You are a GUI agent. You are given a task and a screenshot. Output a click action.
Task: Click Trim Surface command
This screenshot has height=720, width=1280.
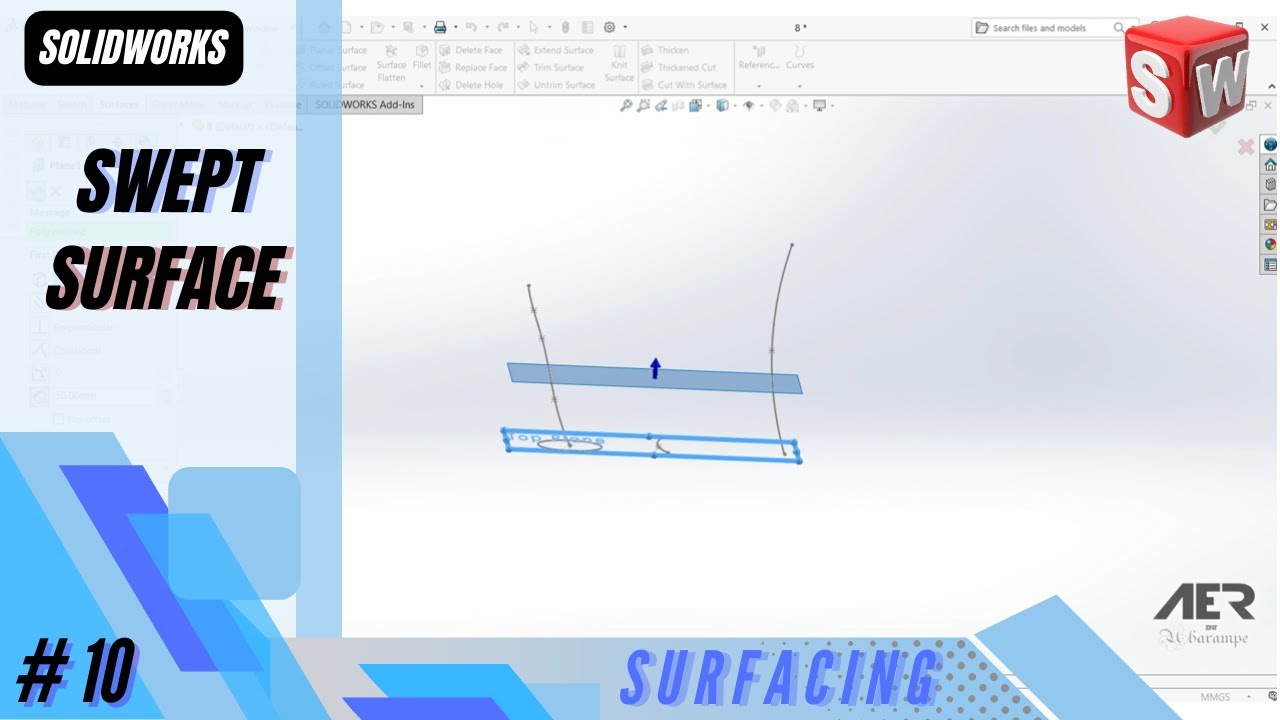(x=551, y=68)
